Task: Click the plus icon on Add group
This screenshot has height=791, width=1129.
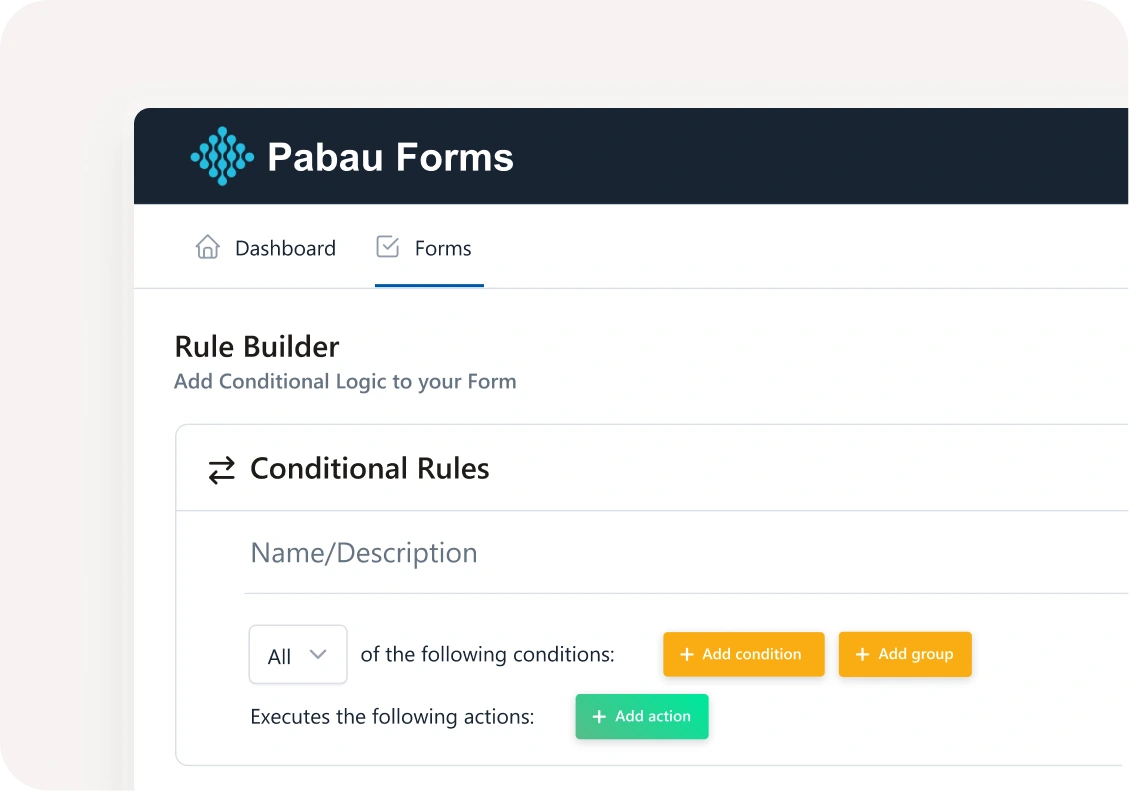Action: coord(862,655)
